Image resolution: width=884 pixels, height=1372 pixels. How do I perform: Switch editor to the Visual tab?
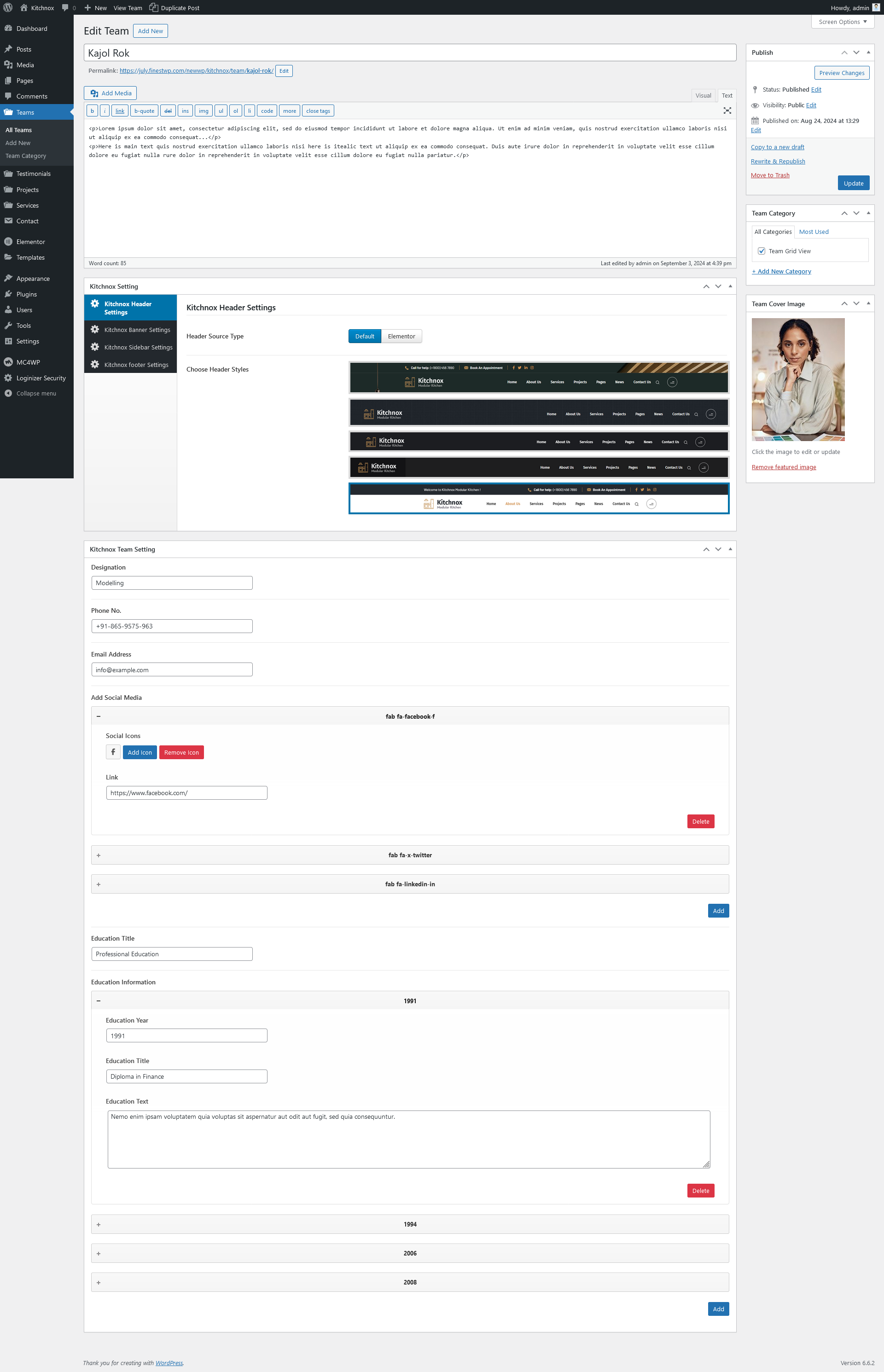(703, 95)
